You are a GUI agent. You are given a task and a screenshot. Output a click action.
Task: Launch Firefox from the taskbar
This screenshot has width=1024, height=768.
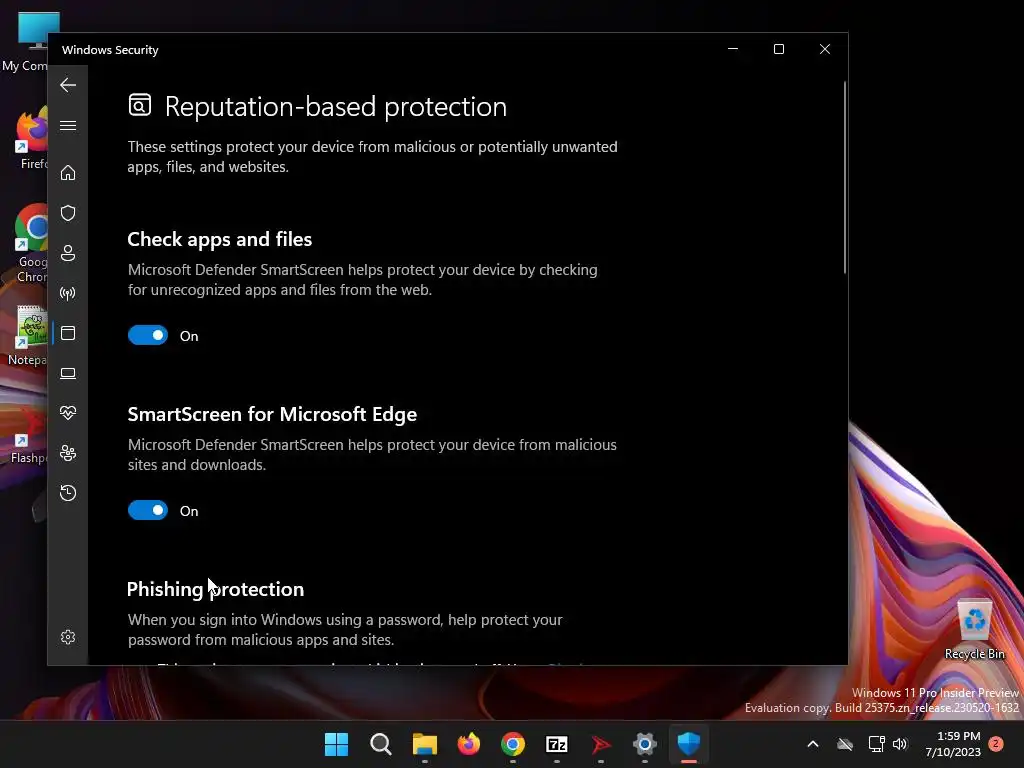pyautogui.click(x=469, y=744)
